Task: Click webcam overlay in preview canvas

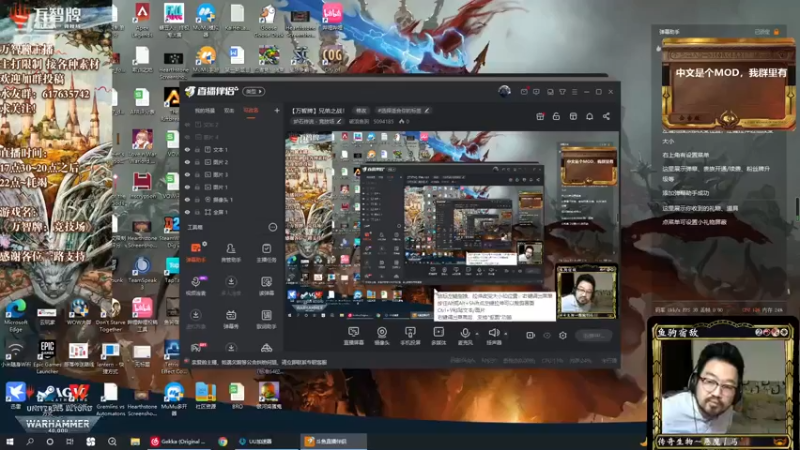Action: [587, 291]
